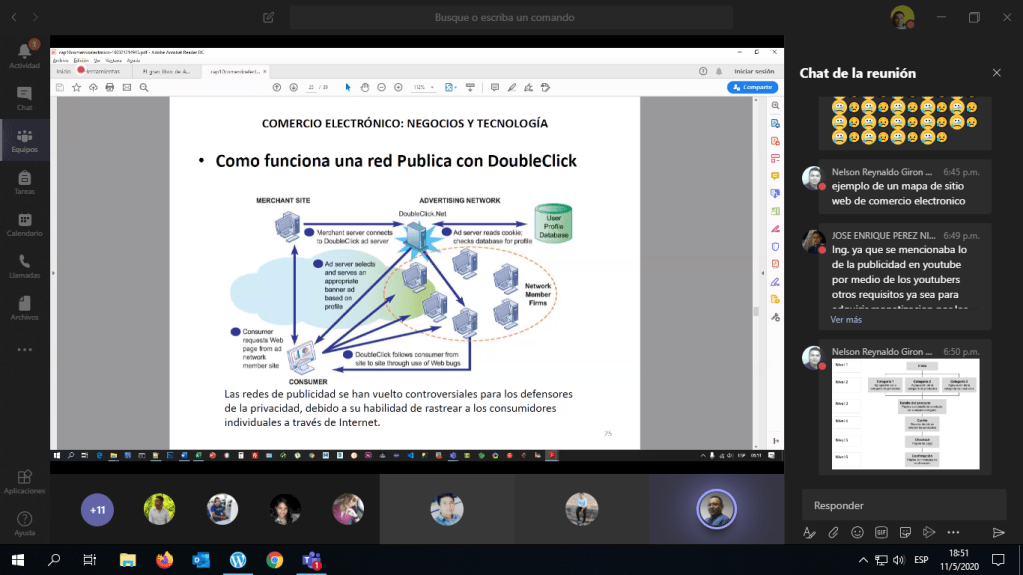Open Calendario in the Teams sidebar

point(24,224)
